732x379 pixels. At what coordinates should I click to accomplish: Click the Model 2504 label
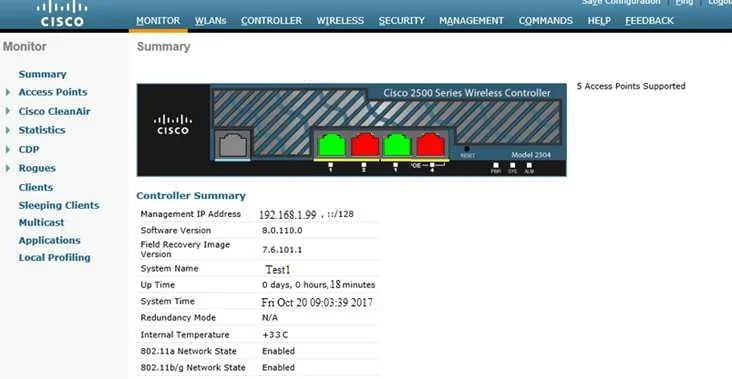tap(531, 155)
